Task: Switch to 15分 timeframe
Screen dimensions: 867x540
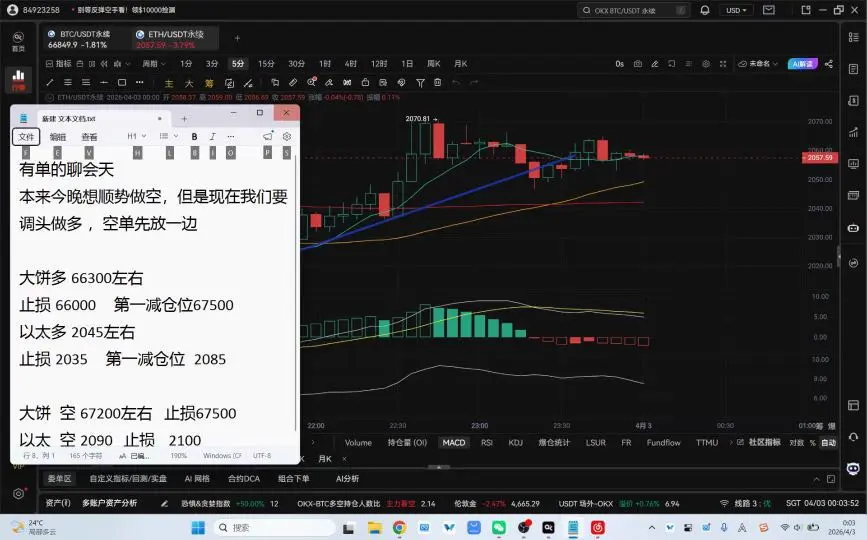Action: pyautogui.click(x=266, y=64)
